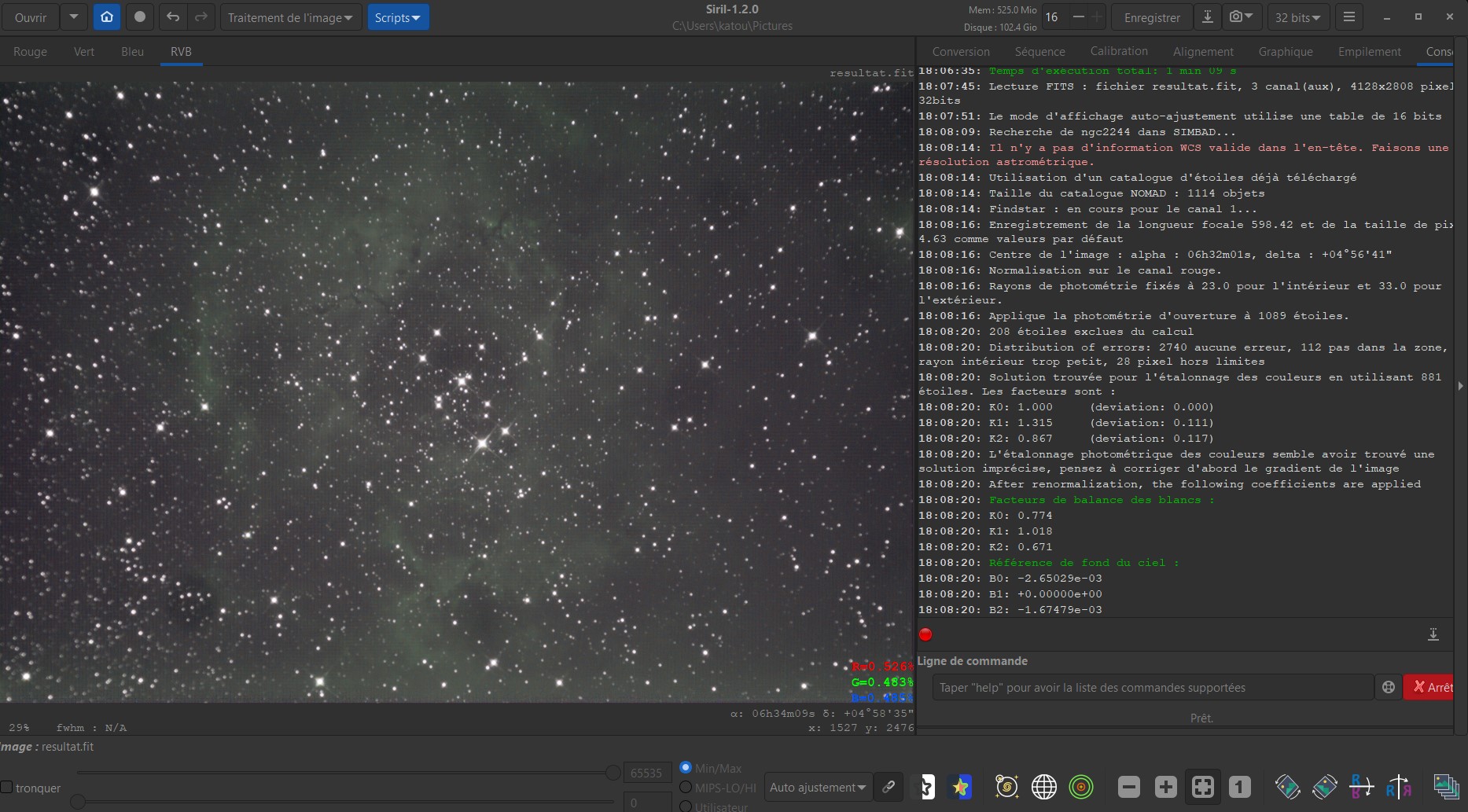Select the negative view icon
This screenshot has height=812, width=1468.
click(927, 787)
